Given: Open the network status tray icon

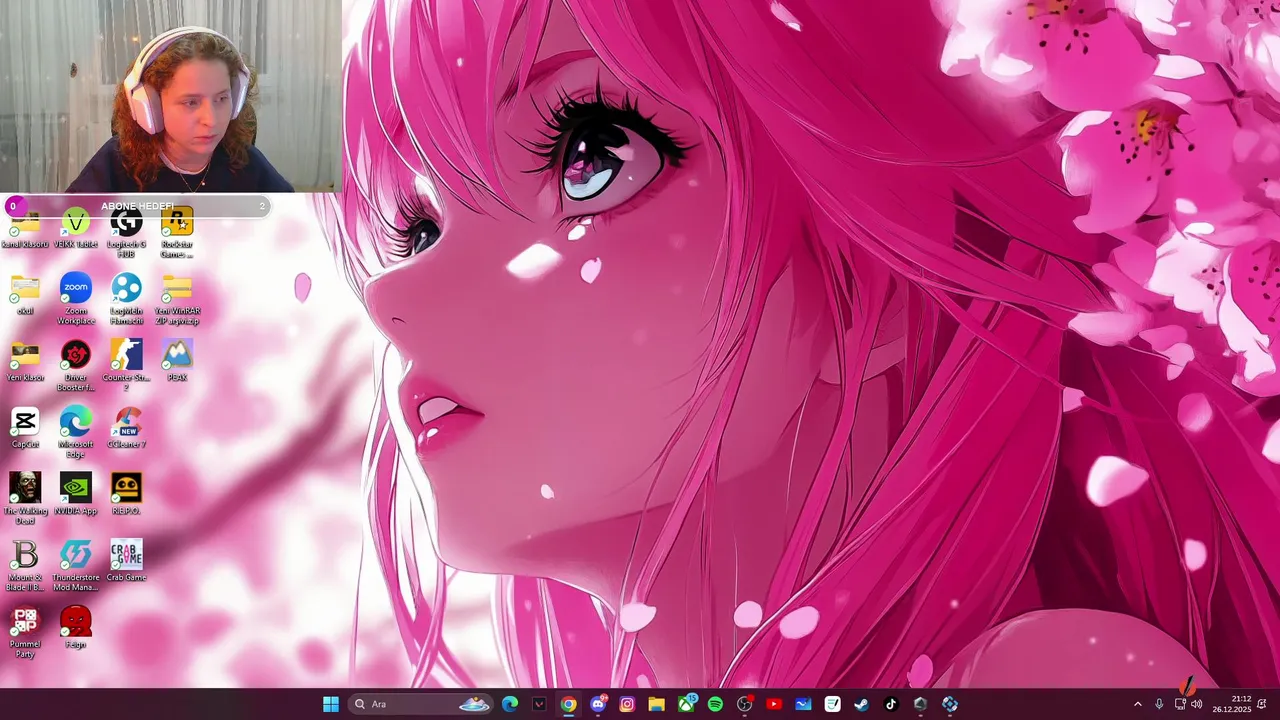Looking at the screenshot, I should pos(1180,704).
